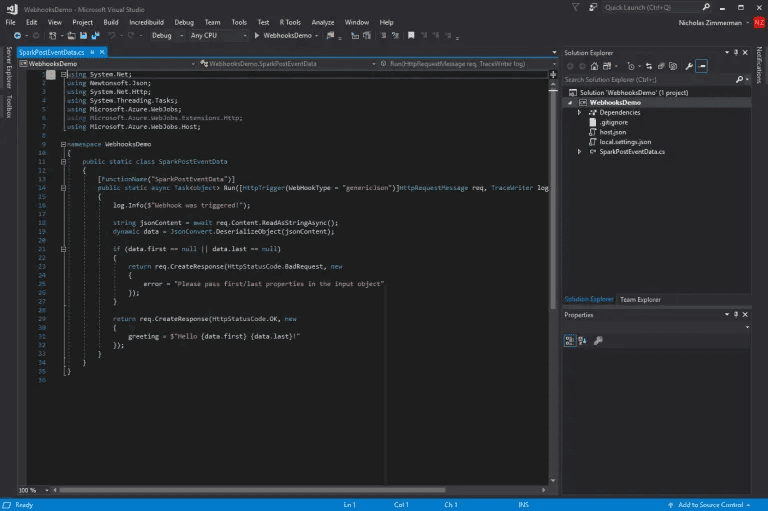Screen dimensions: 768x511
Task: Toggle Categorized view in Properties panel
Action: click(570, 340)
